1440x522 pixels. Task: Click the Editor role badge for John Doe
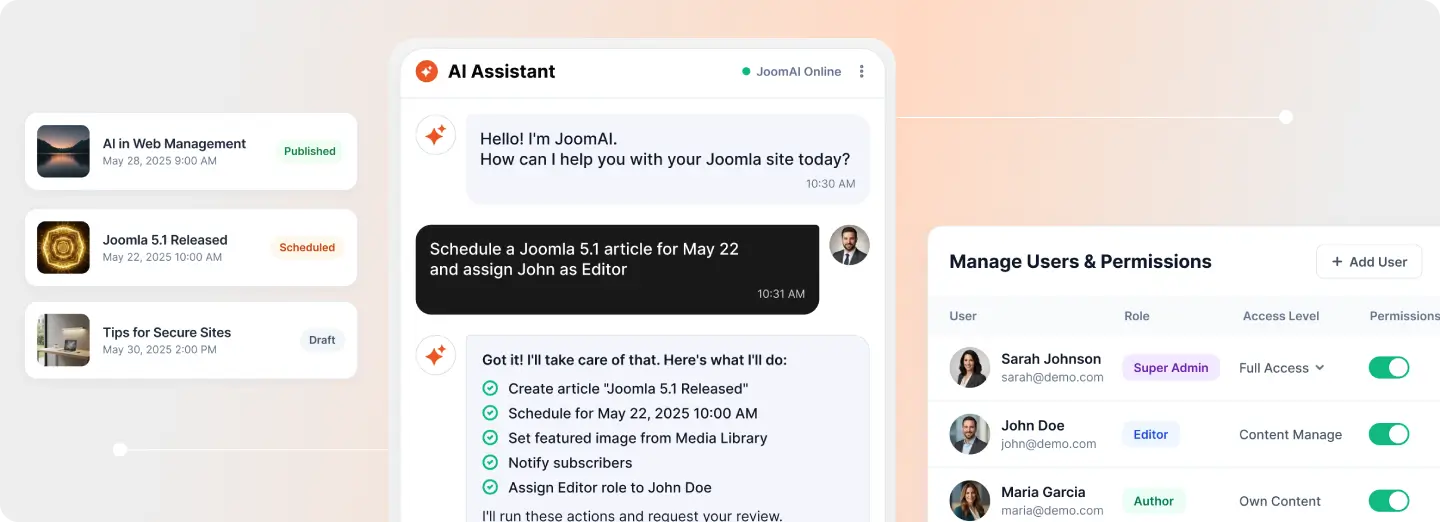[x=1151, y=434]
